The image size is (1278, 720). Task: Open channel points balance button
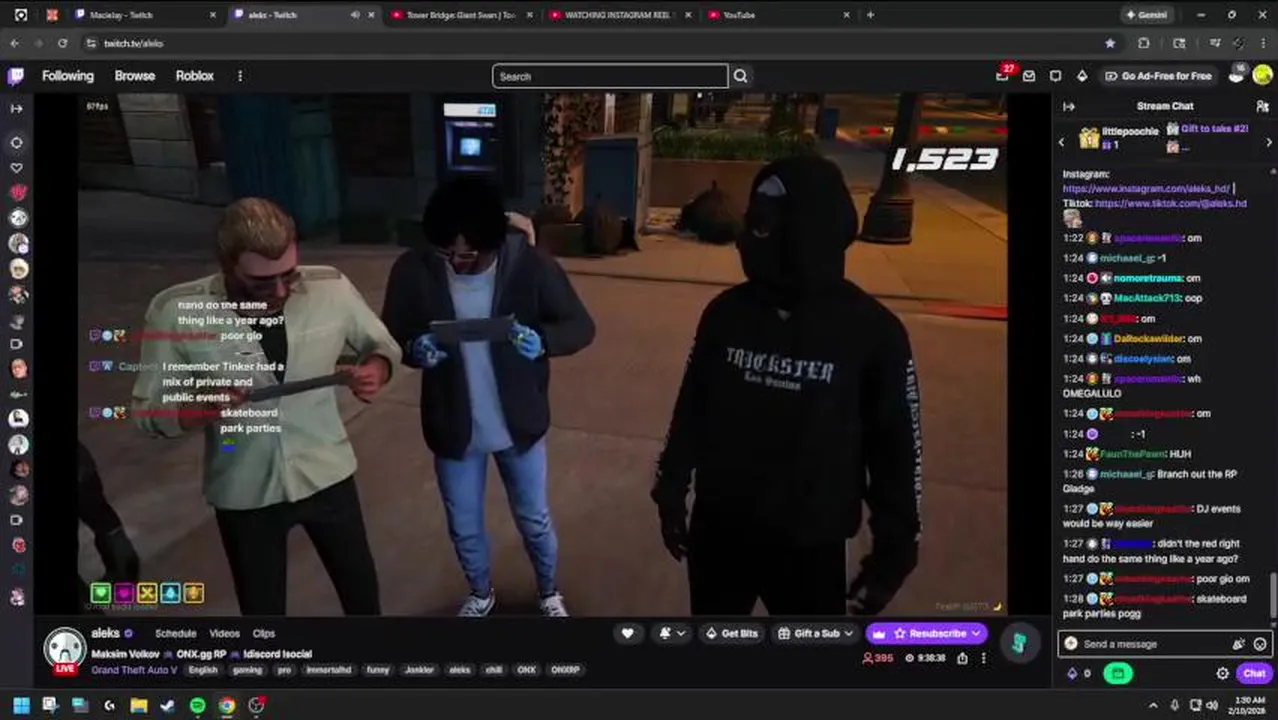(1079, 674)
